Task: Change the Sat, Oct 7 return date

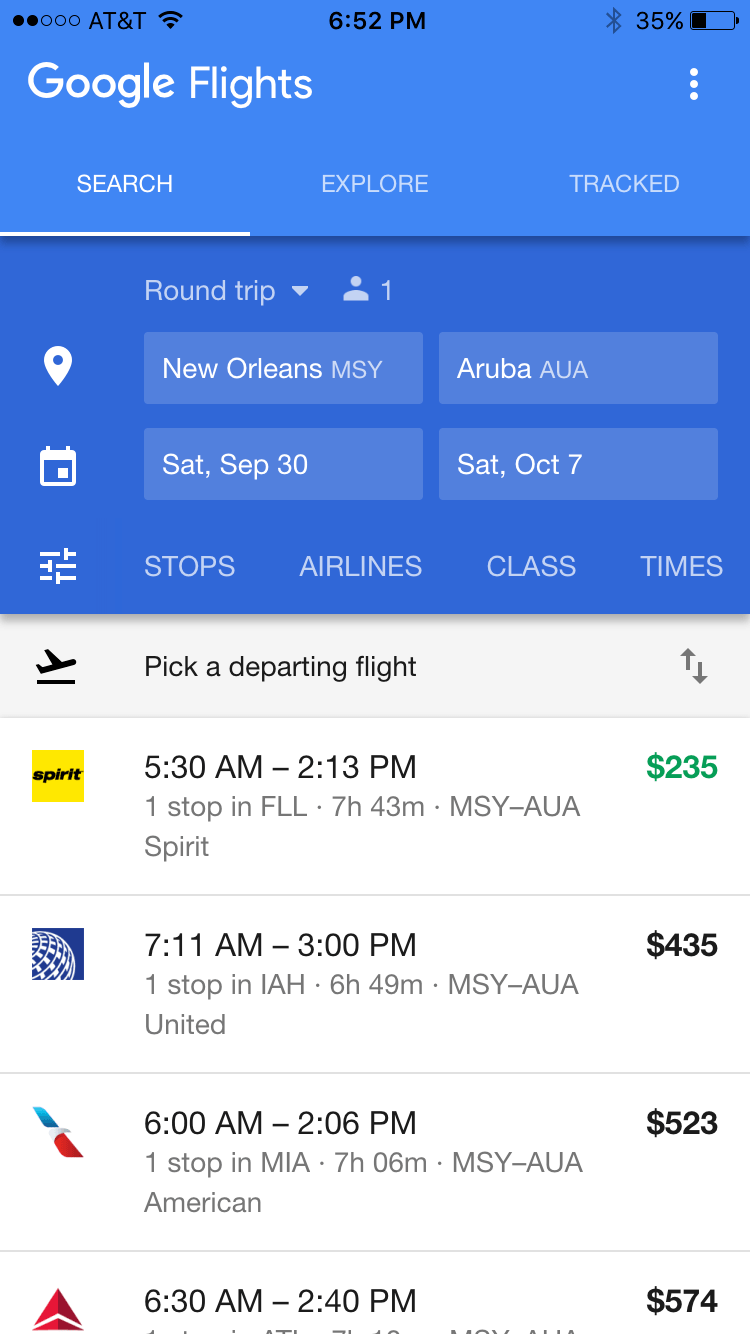Action: pyautogui.click(x=578, y=464)
